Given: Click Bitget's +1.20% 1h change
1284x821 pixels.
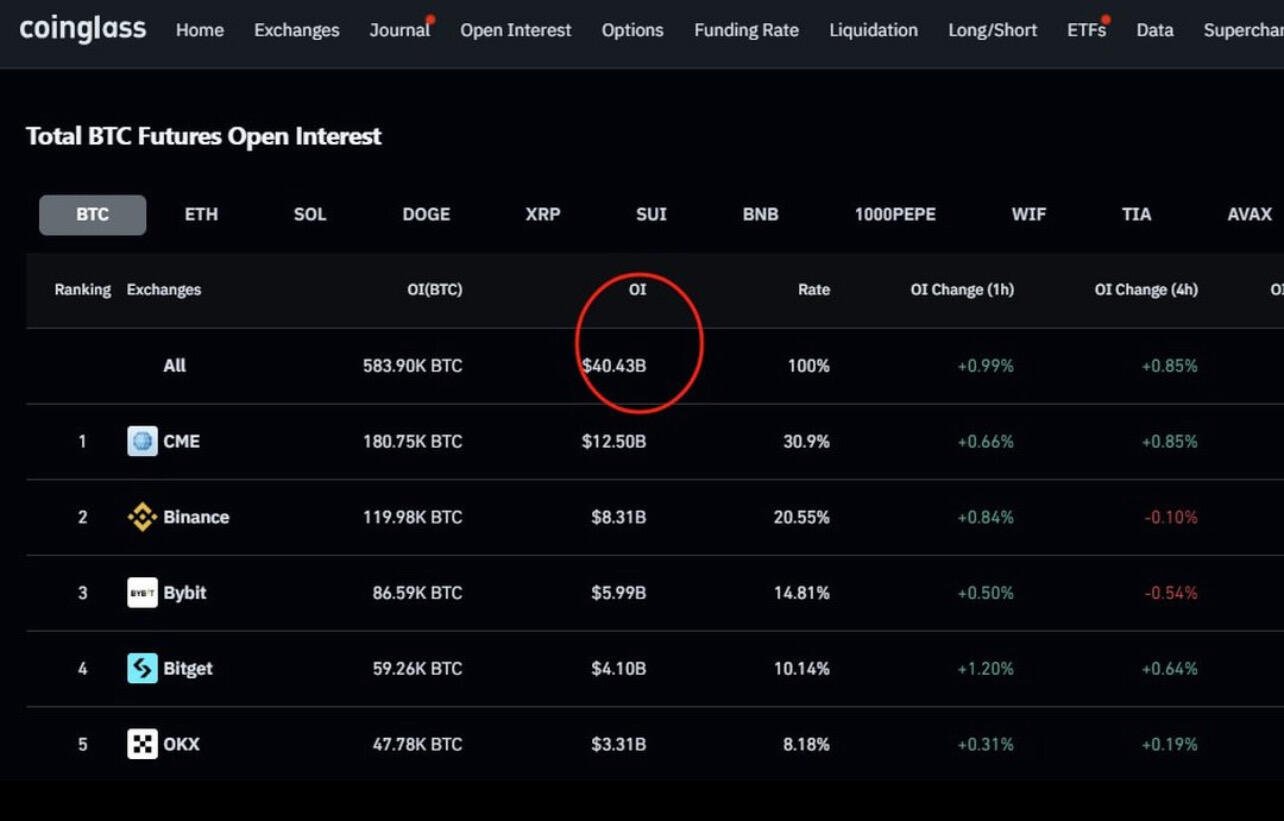Looking at the screenshot, I should tap(985, 668).
